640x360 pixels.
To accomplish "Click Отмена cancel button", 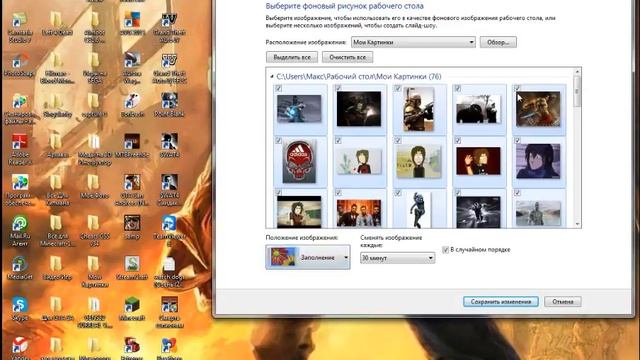I will 562,302.
